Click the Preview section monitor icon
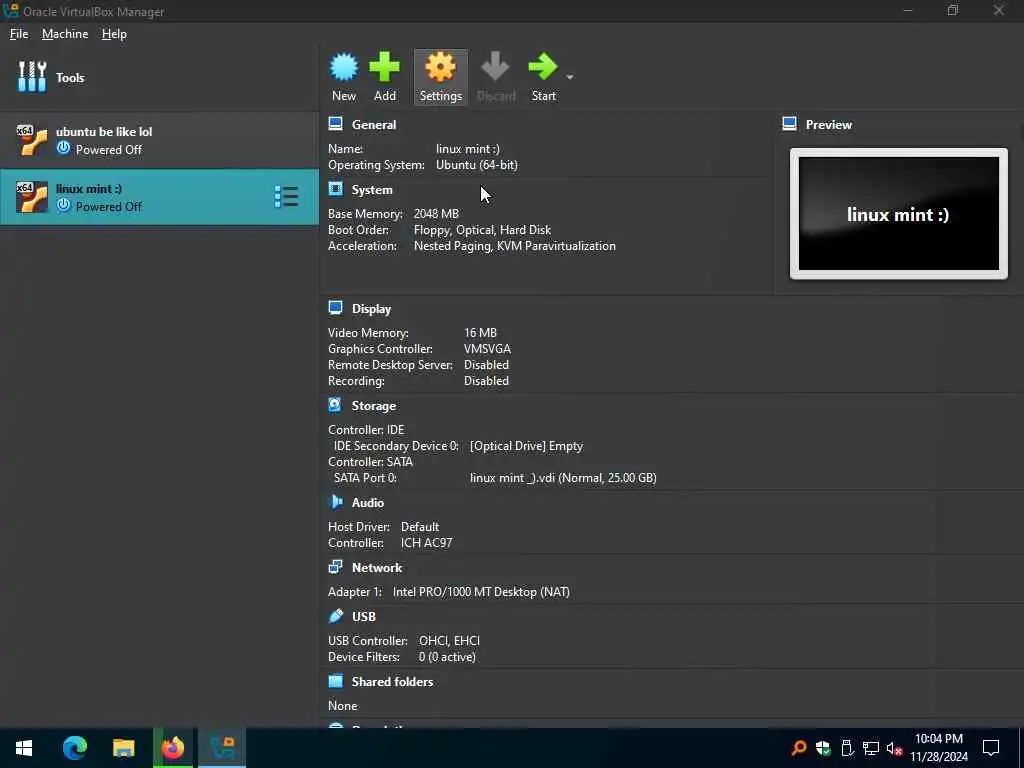 pyautogui.click(x=790, y=123)
